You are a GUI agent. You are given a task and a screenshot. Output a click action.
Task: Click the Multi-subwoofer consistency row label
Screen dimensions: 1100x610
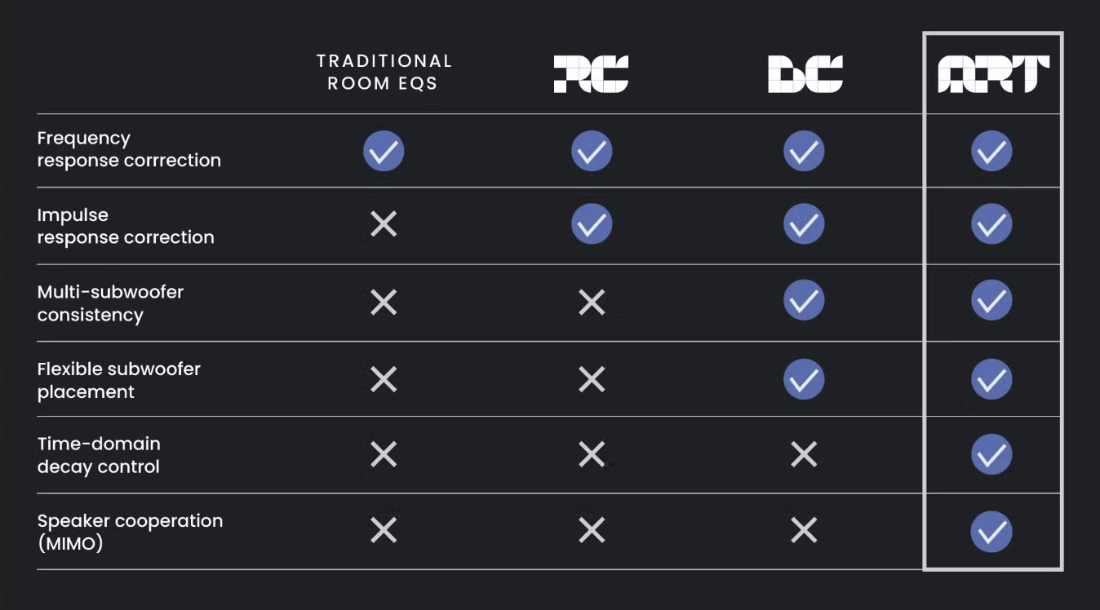coord(110,304)
